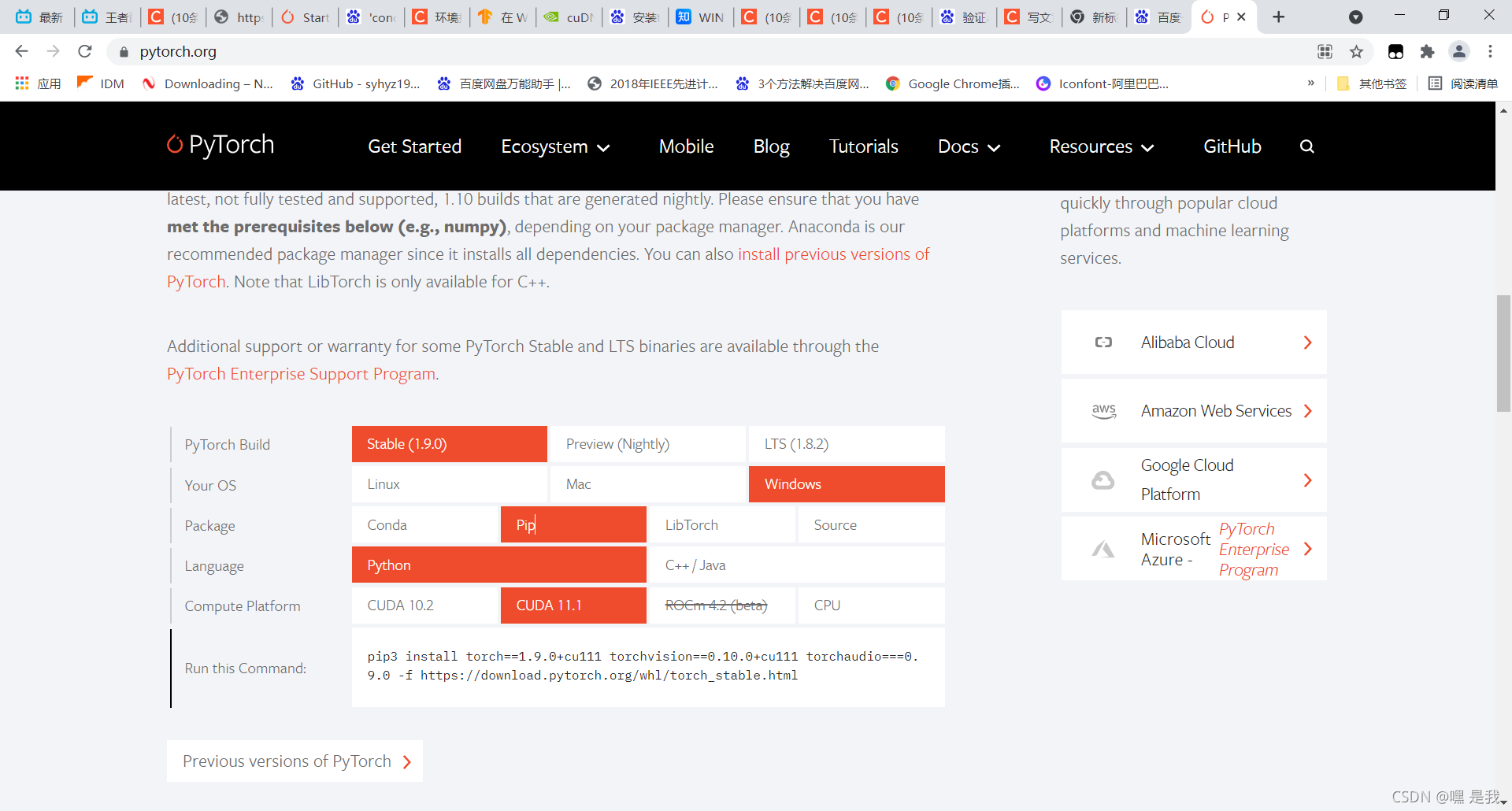Select CPU compute platform
The height and width of the screenshot is (811, 1512).
pos(871,605)
